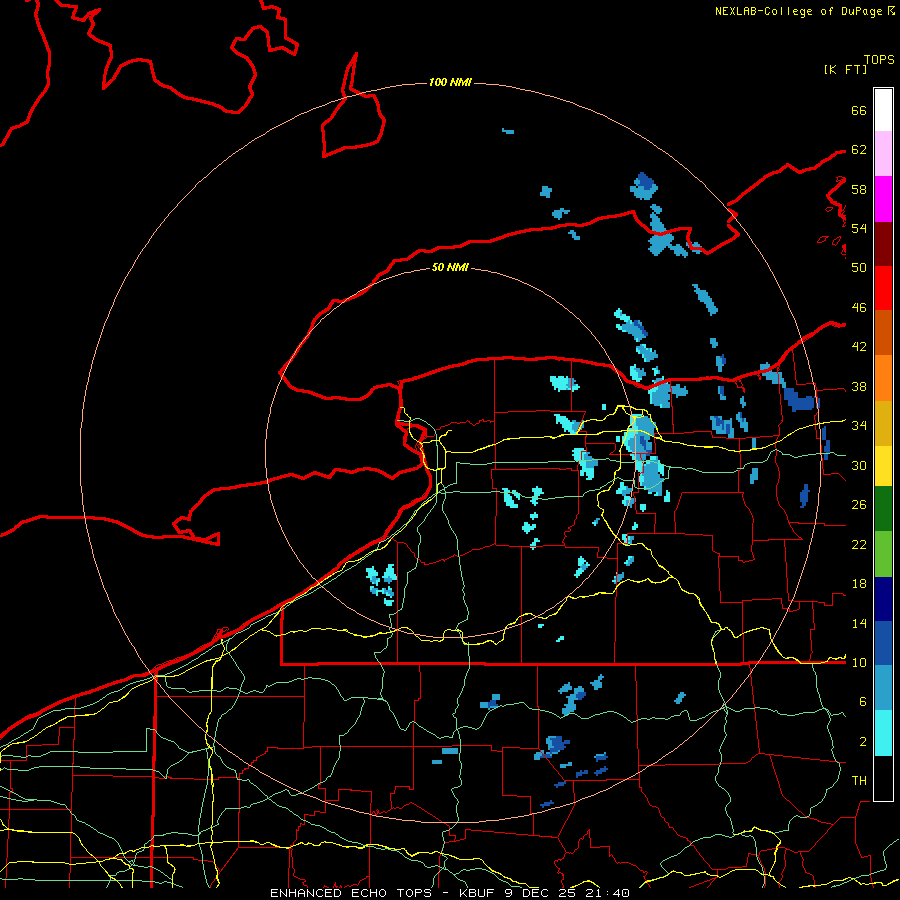Click the '38' legend value

[859, 387]
